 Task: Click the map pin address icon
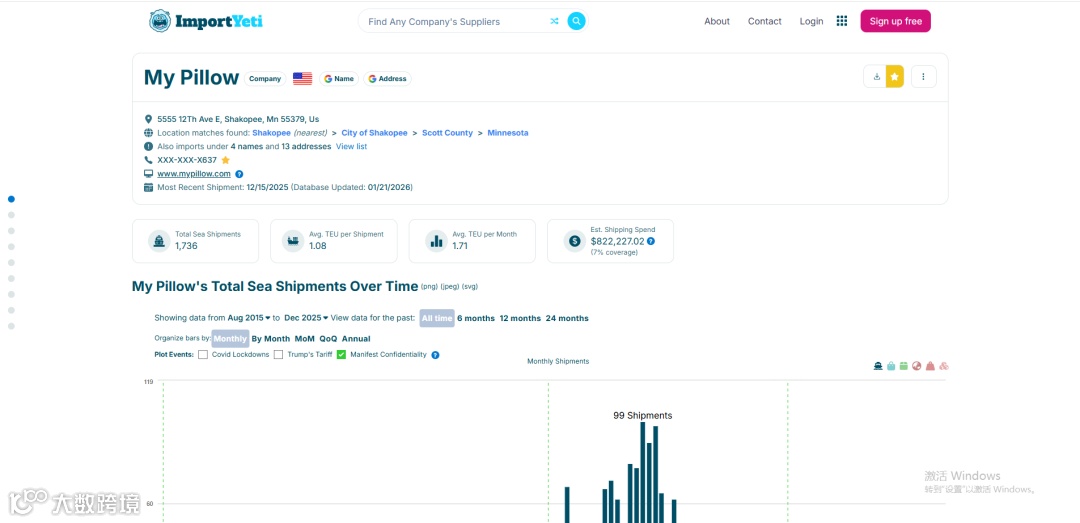(x=148, y=119)
